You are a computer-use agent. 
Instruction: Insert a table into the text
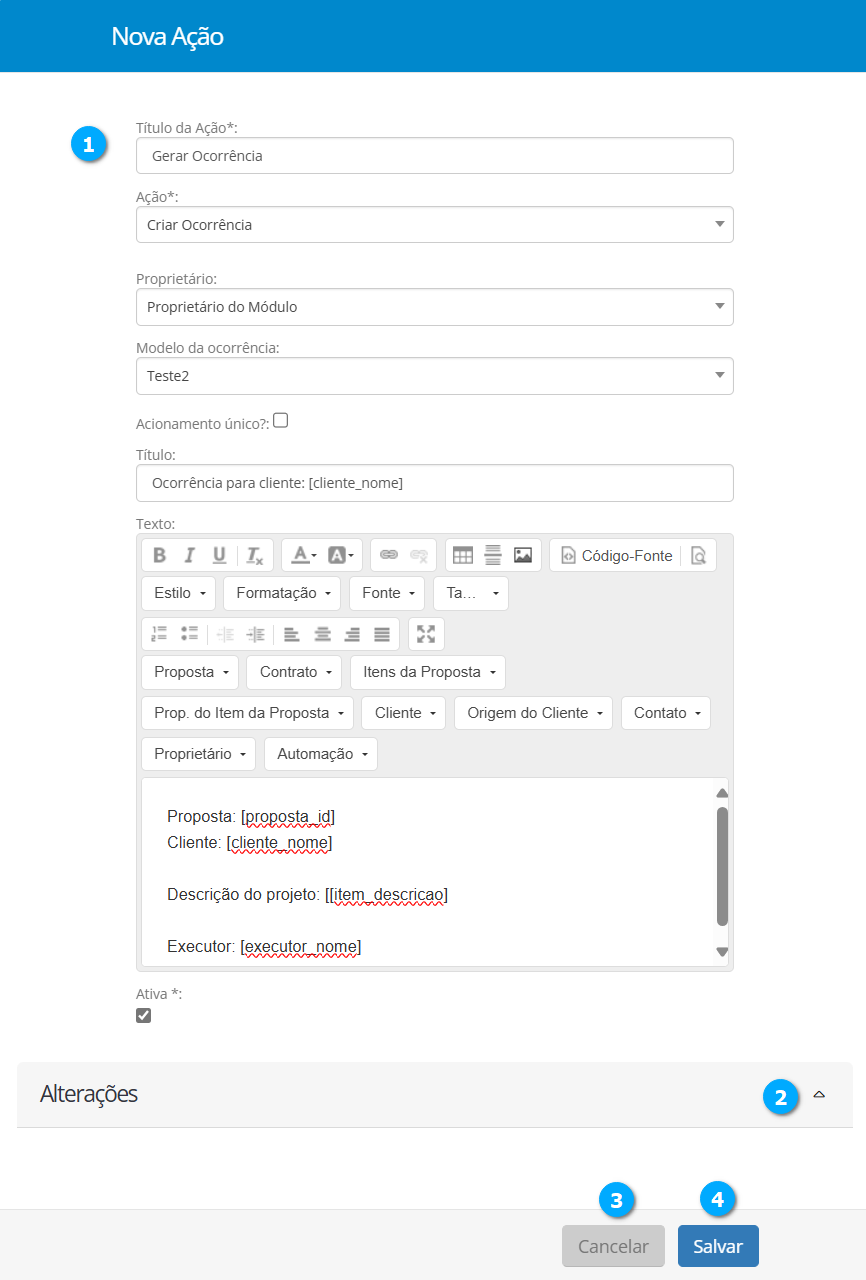(x=463, y=555)
